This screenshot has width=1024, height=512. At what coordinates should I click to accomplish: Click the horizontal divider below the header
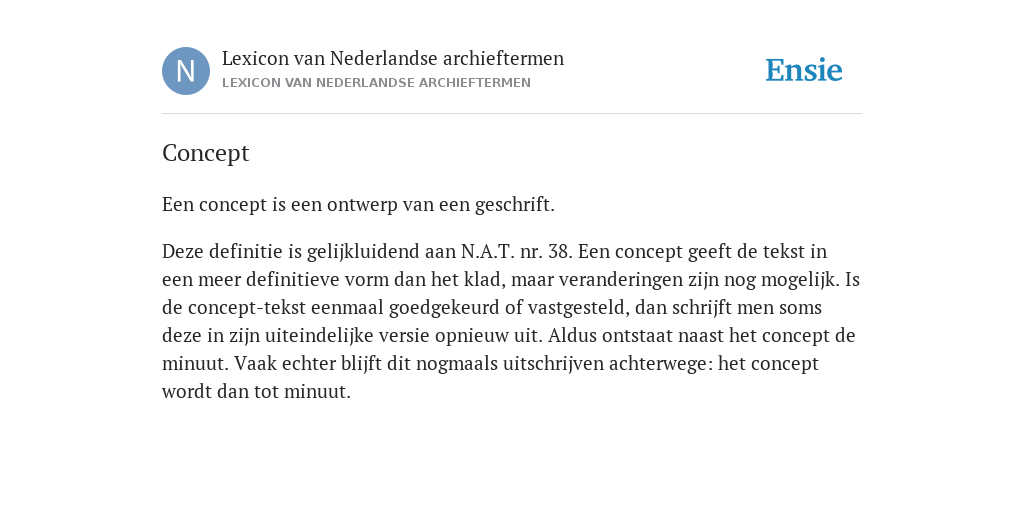coord(512,114)
